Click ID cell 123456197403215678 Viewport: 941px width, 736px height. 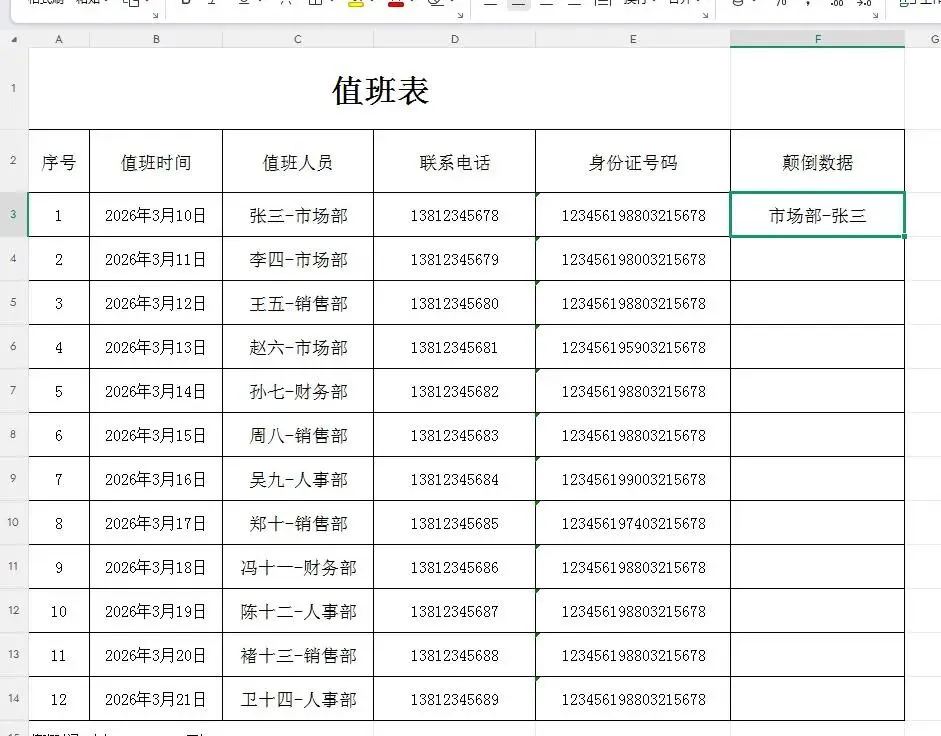tap(633, 523)
